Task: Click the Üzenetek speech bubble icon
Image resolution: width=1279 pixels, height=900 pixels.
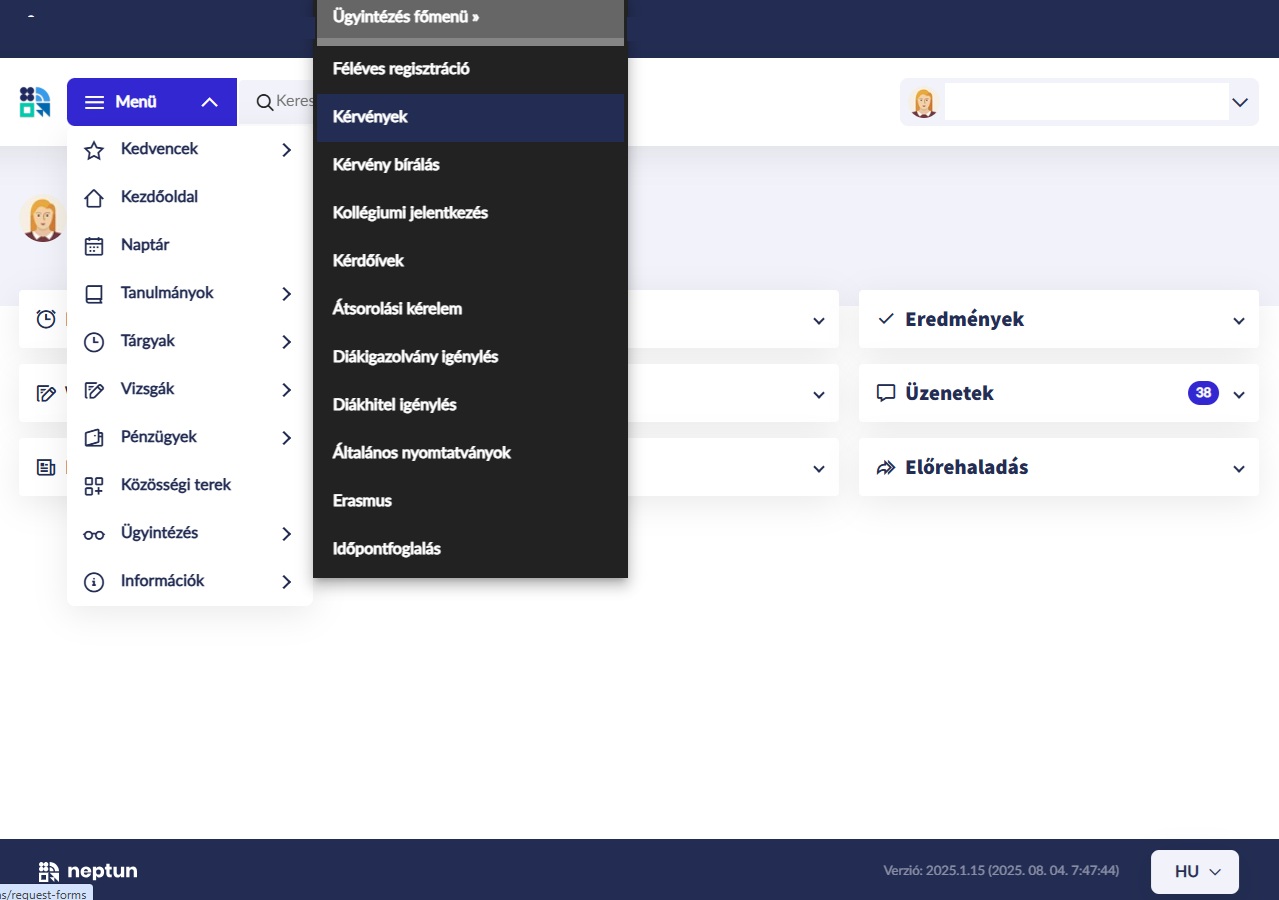Action: [885, 393]
